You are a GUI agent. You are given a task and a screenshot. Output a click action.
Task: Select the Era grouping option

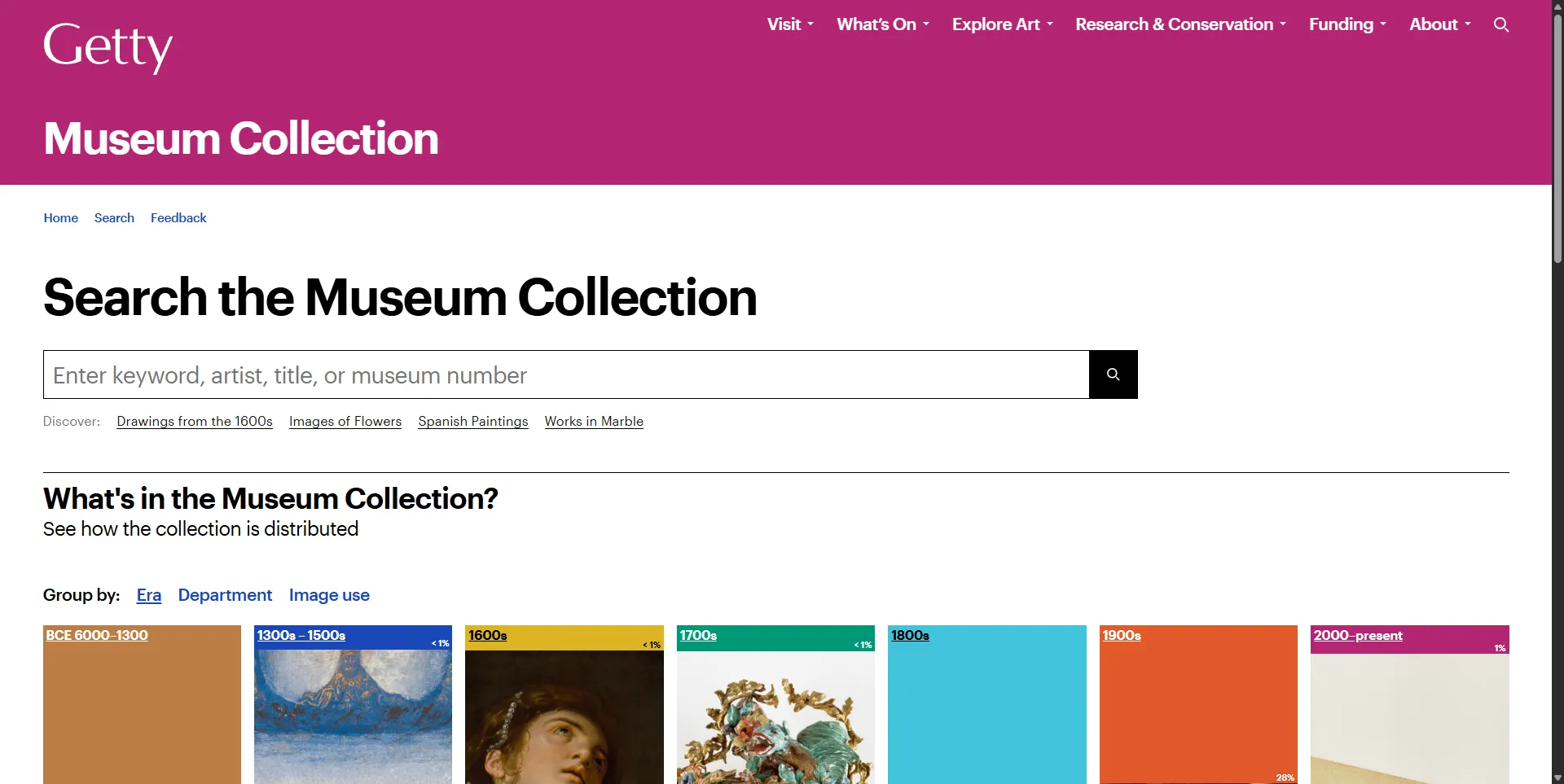[x=148, y=595]
